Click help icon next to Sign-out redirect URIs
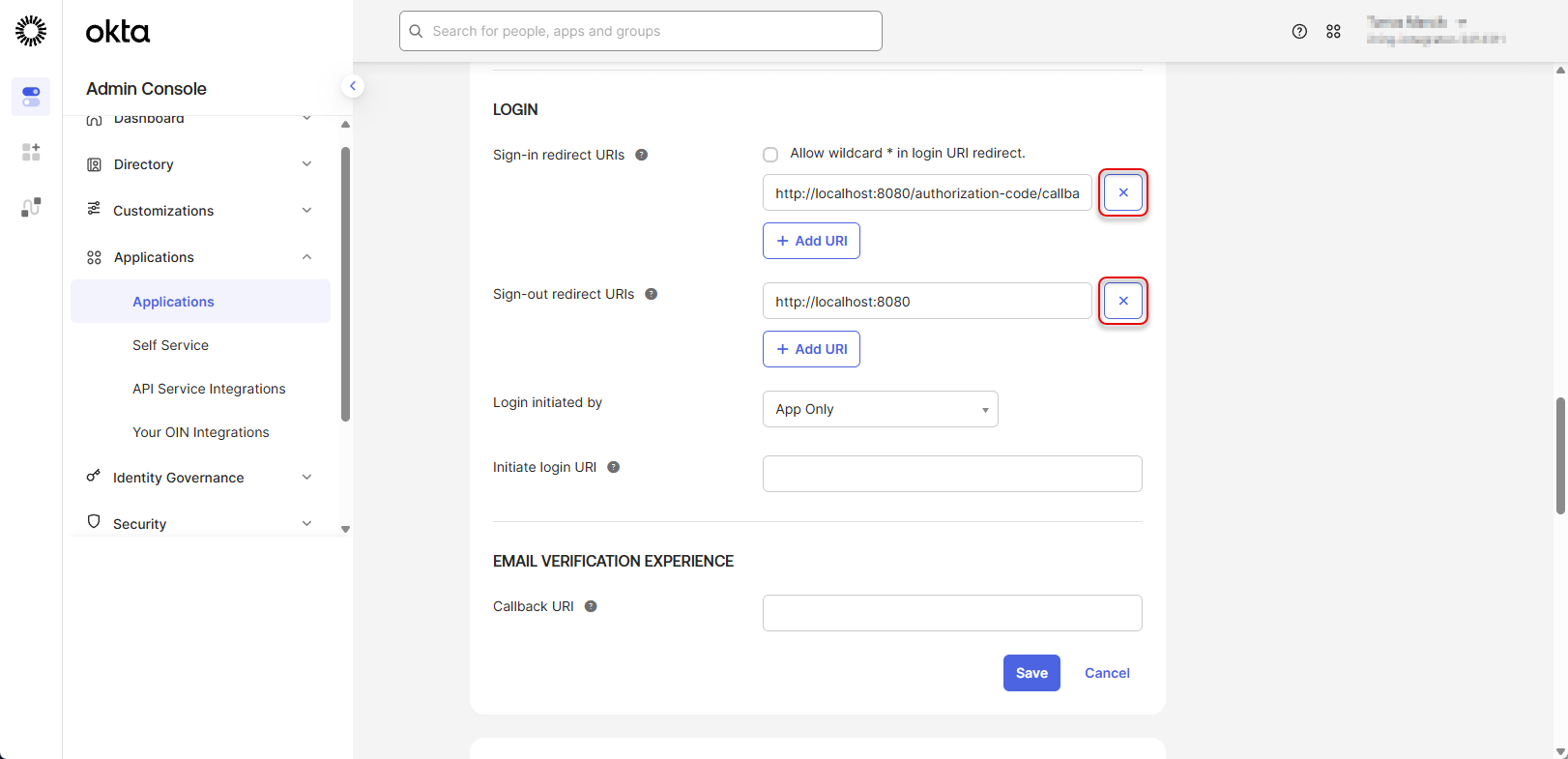Image resolution: width=1568 pixels, height=759 pixels. point(651,294)
